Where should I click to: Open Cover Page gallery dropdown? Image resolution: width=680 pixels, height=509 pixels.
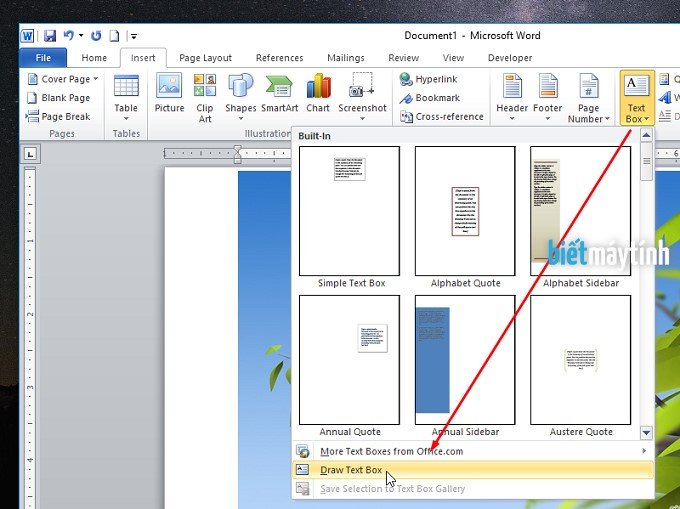click(63, 79)
